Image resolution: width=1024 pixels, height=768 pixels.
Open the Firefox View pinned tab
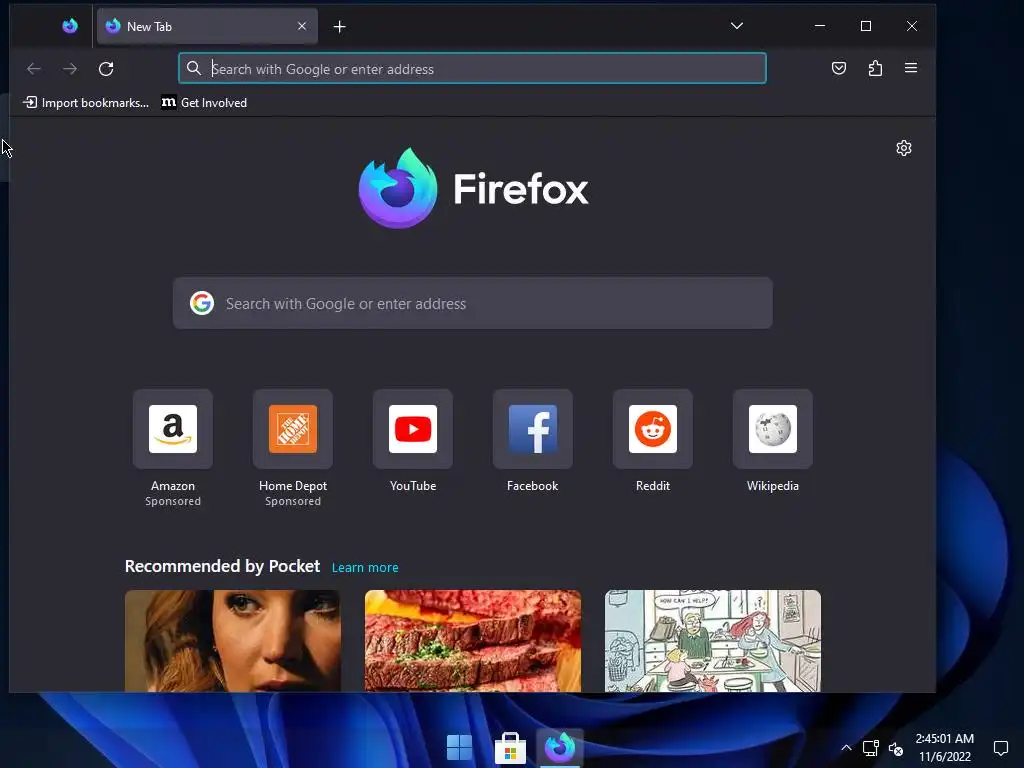(70, 26)
